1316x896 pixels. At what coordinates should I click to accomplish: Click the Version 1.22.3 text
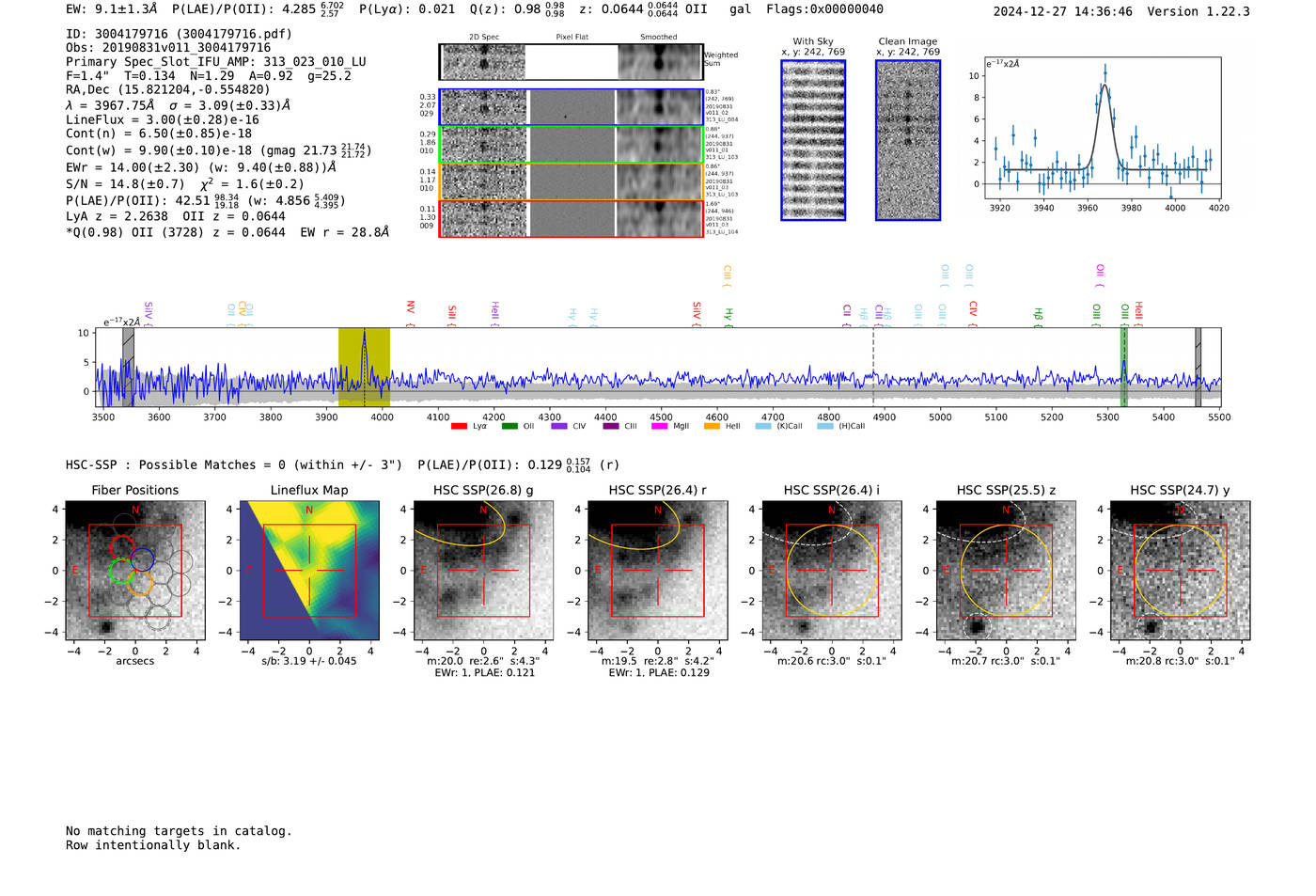tap(1198, 12)
